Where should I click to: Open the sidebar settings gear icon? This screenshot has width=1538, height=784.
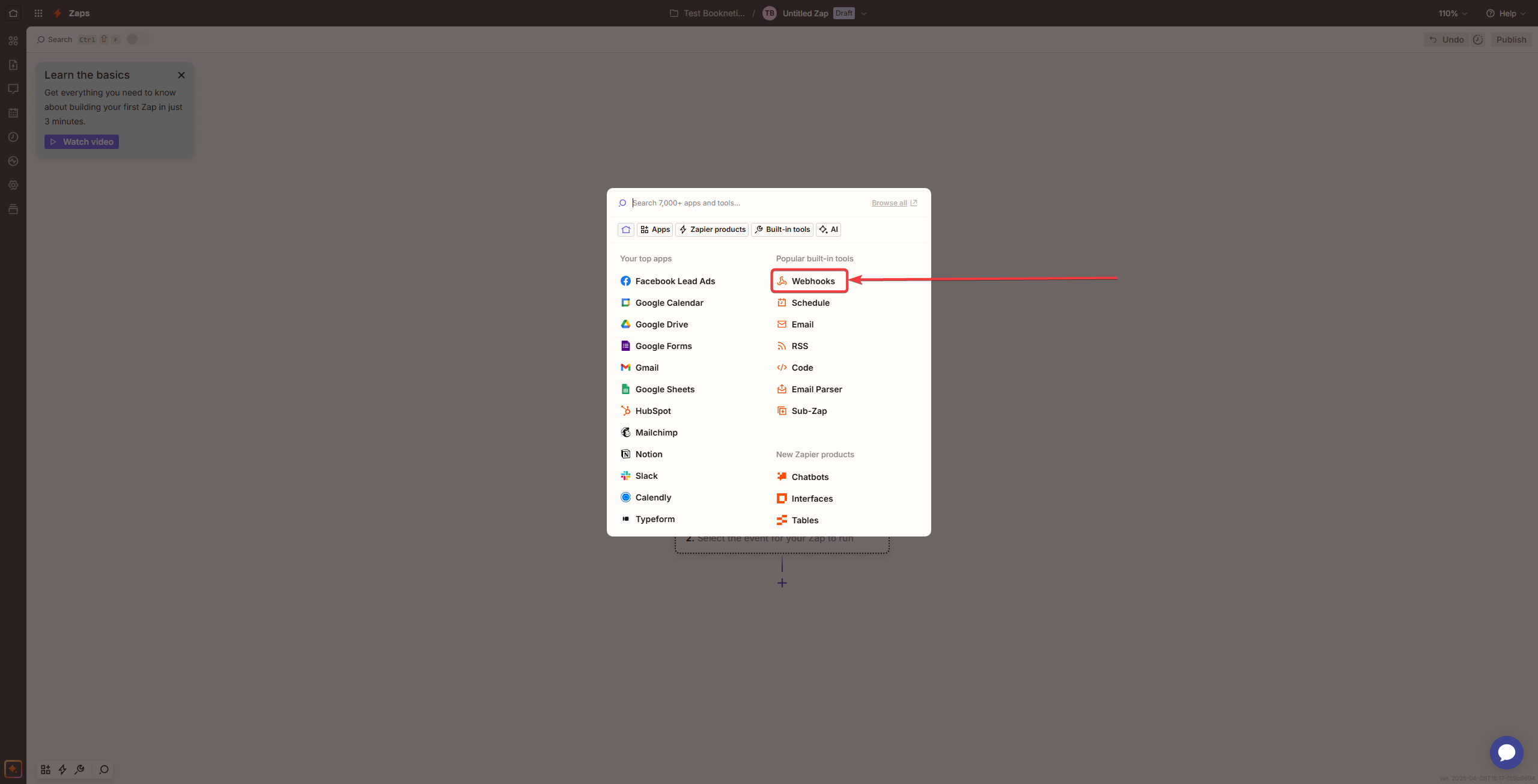pyautogui.click(x=13, y=185)
